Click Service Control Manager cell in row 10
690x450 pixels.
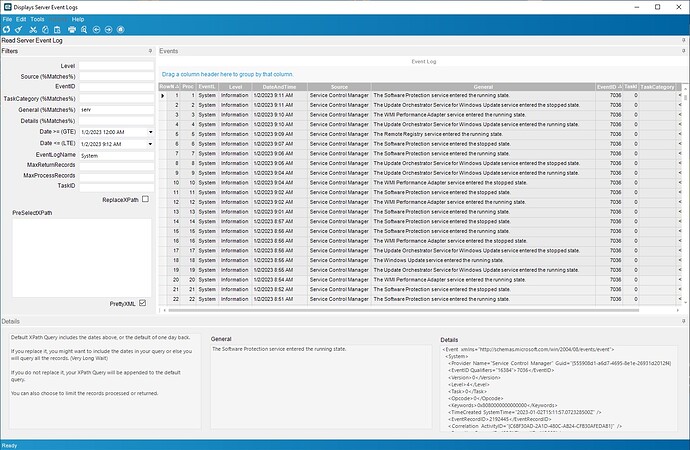click(x=339, y=183)
